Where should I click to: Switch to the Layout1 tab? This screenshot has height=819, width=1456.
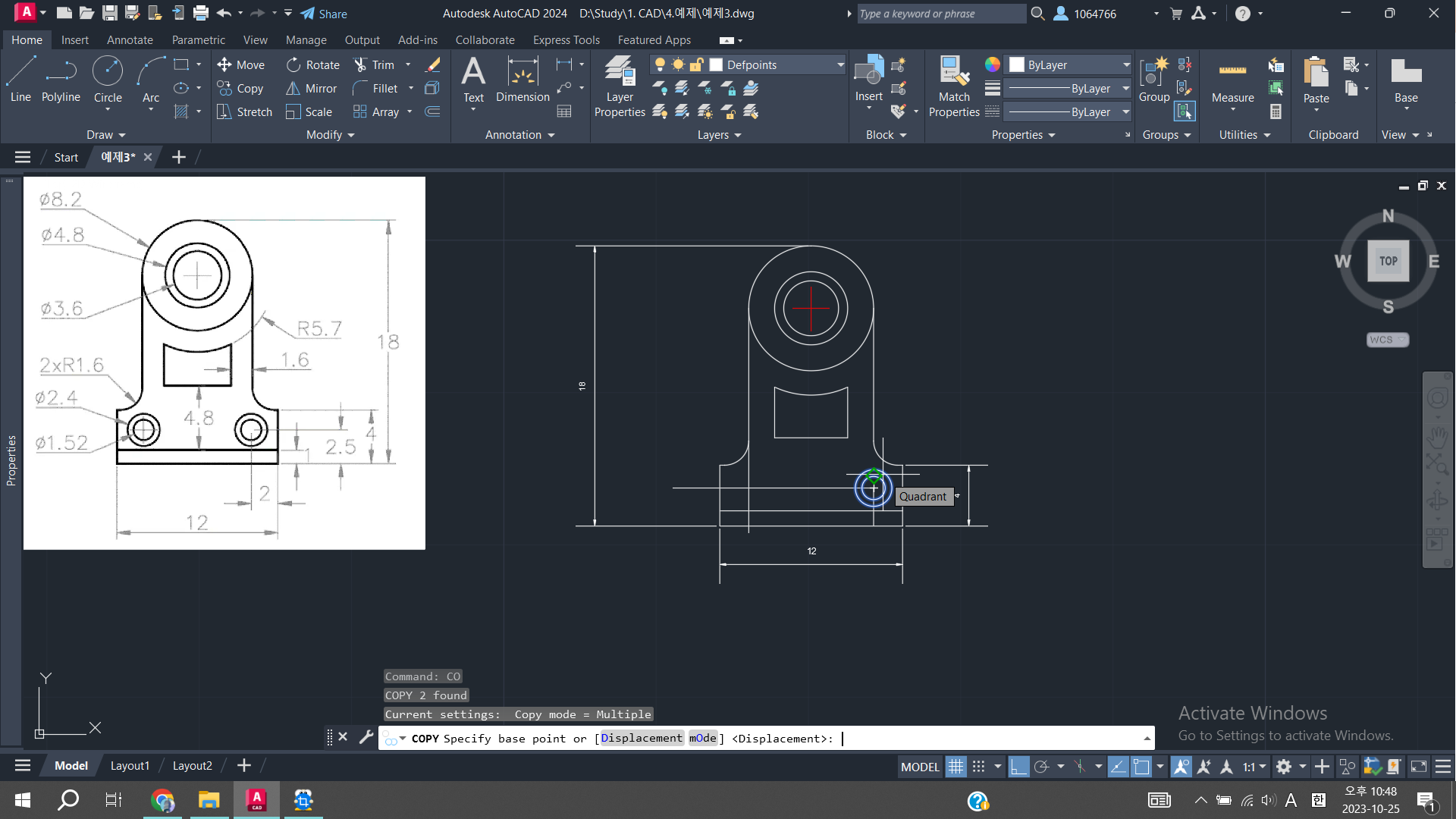coord(130,766)
